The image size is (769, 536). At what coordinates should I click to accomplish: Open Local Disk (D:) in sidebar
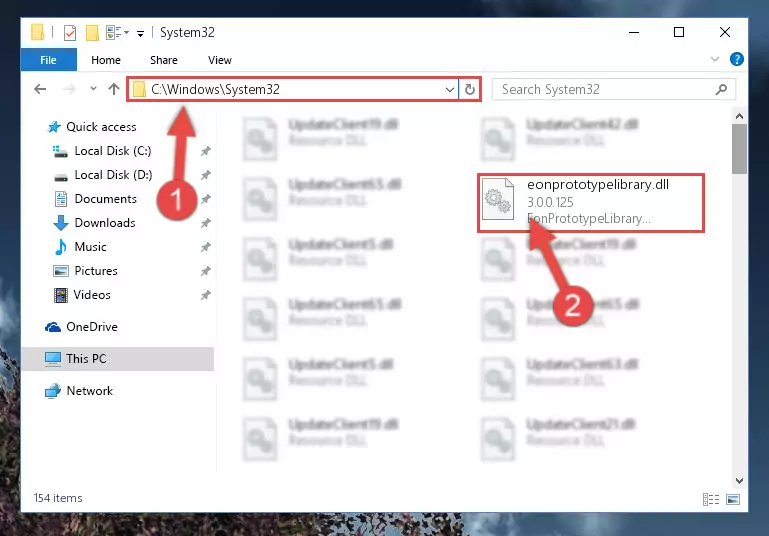click(103, 175)
